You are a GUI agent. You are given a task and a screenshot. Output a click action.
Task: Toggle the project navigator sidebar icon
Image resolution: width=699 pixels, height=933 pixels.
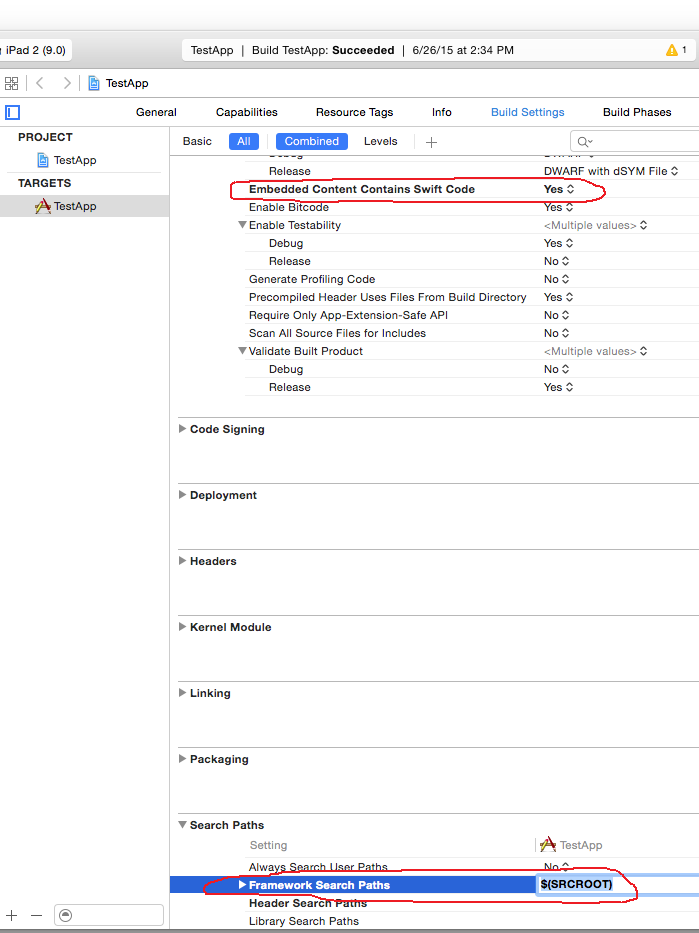[12, 113]
